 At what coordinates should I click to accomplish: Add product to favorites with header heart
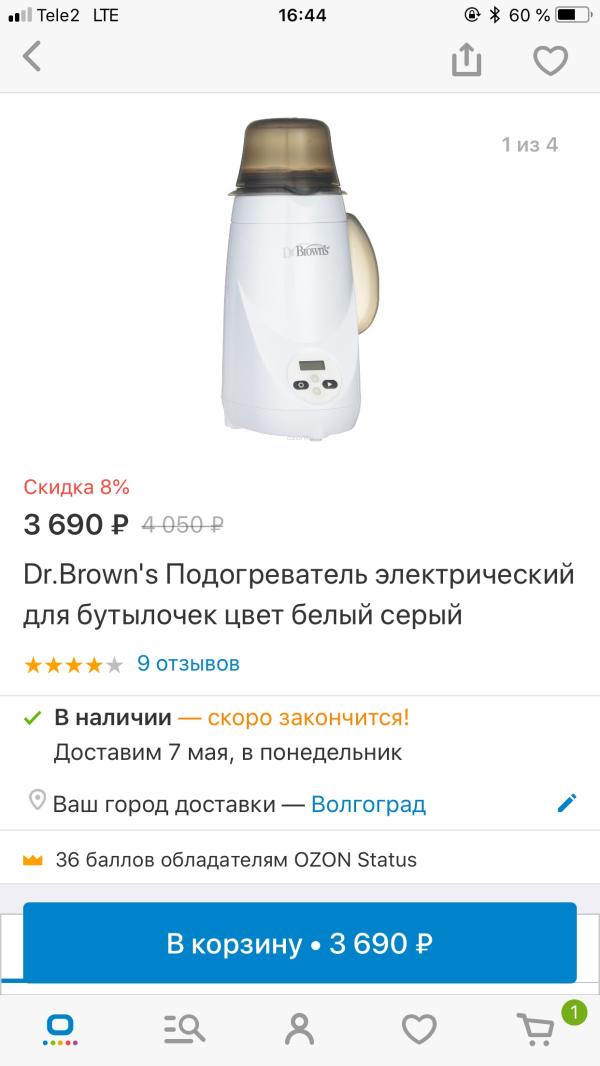click(x=550, y=61)
